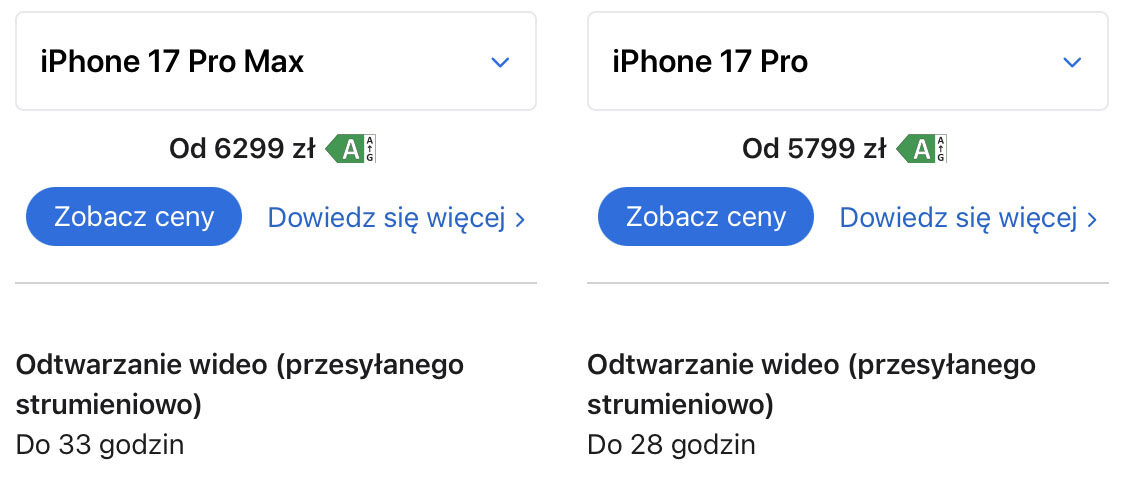Follow Dowiedz się więcej link for iPhone 17 Pro Max
Viewport: 1123px width, 477px height.
pos(396,218)
